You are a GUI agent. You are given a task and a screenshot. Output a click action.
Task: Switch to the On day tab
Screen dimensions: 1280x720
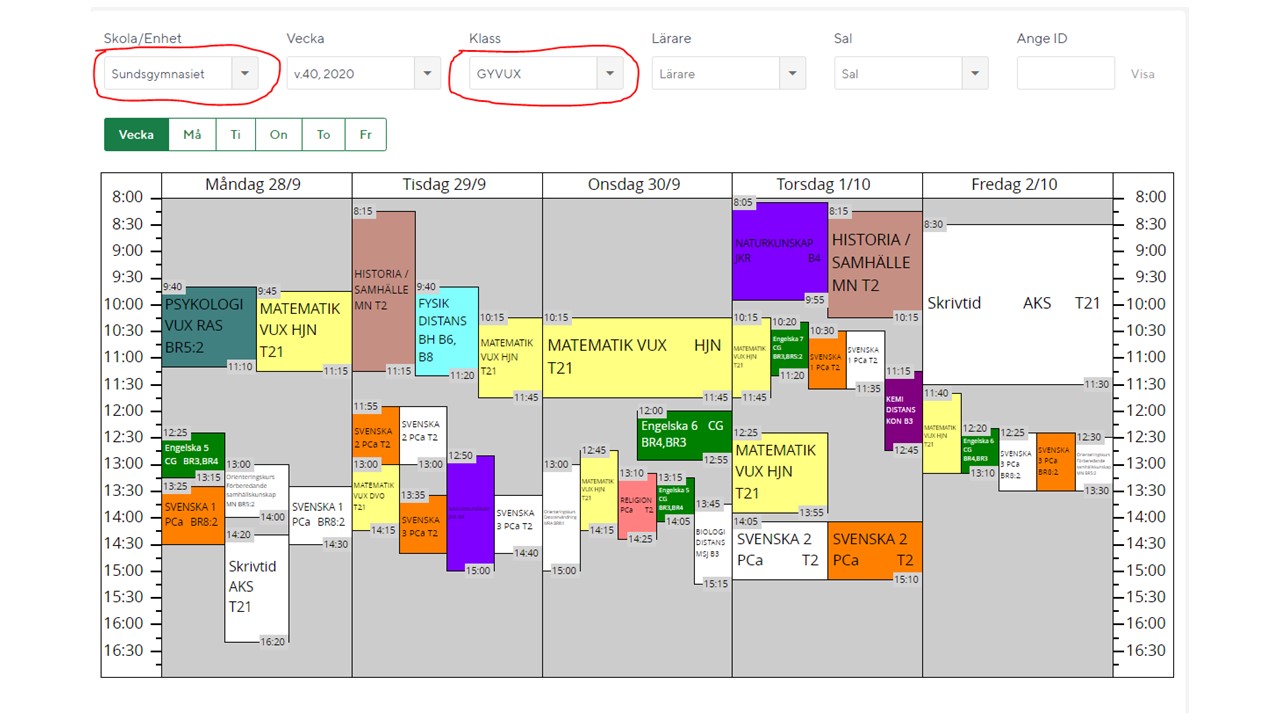coord(278,134)
